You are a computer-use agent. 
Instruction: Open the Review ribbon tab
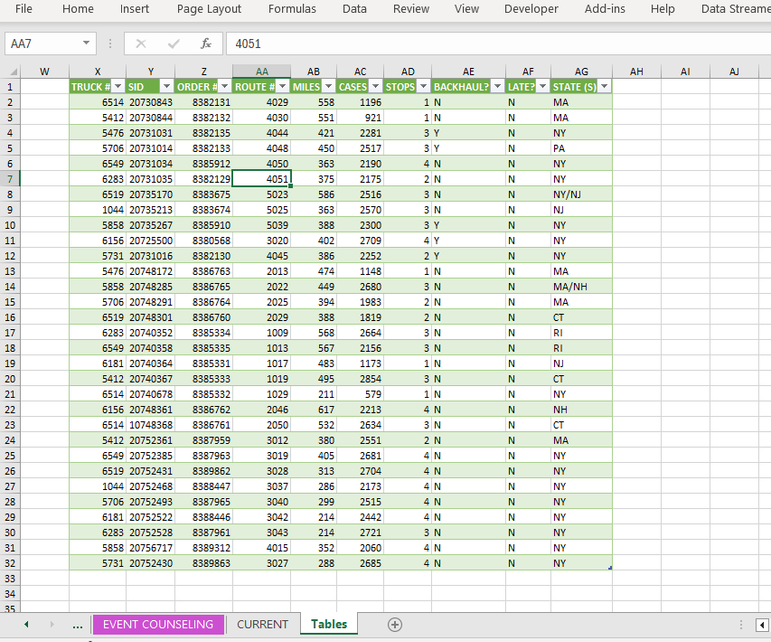pyautogui.click(x=411, y=9)
